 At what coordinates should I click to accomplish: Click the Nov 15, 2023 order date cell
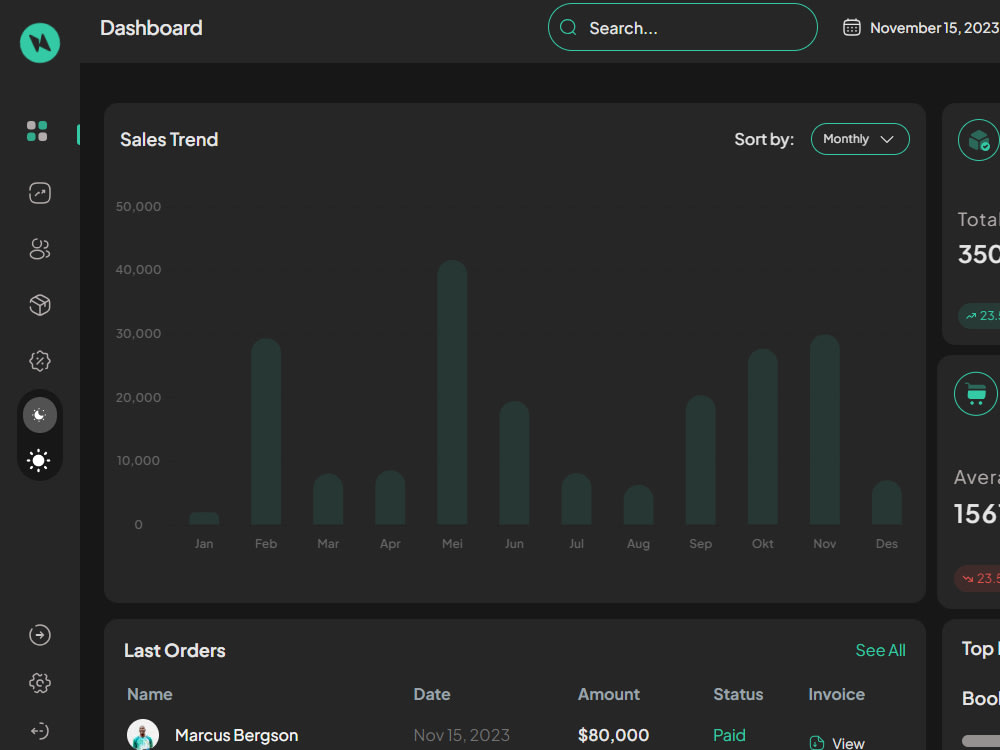point(462,735)
